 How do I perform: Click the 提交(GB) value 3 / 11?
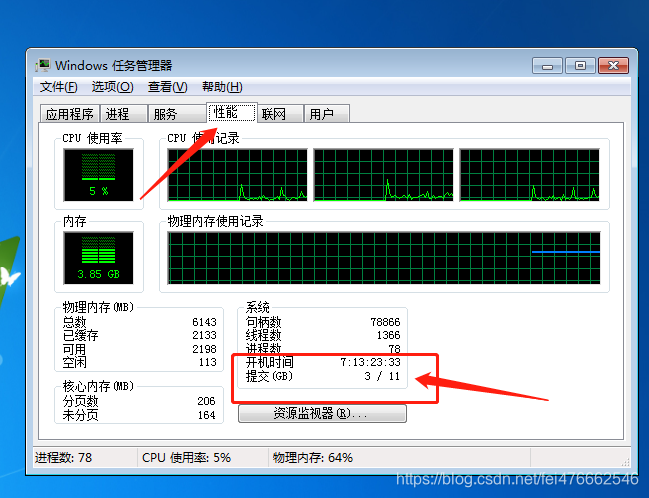click(x=382, y=376)
